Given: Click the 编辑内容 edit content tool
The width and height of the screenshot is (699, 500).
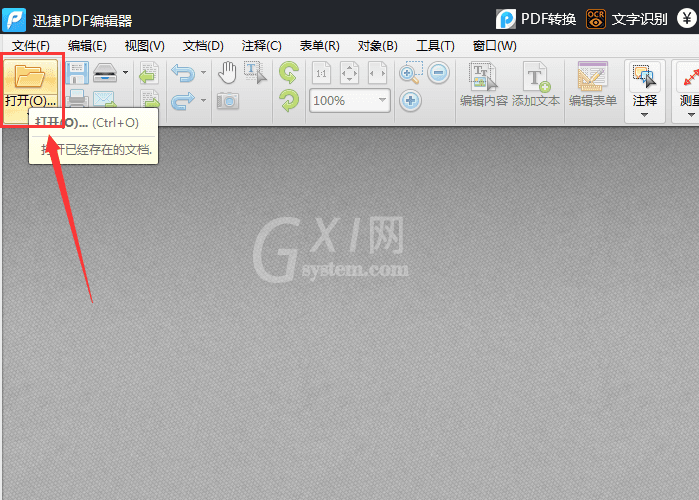Looking at the screenshot, I should pos(484,85).
